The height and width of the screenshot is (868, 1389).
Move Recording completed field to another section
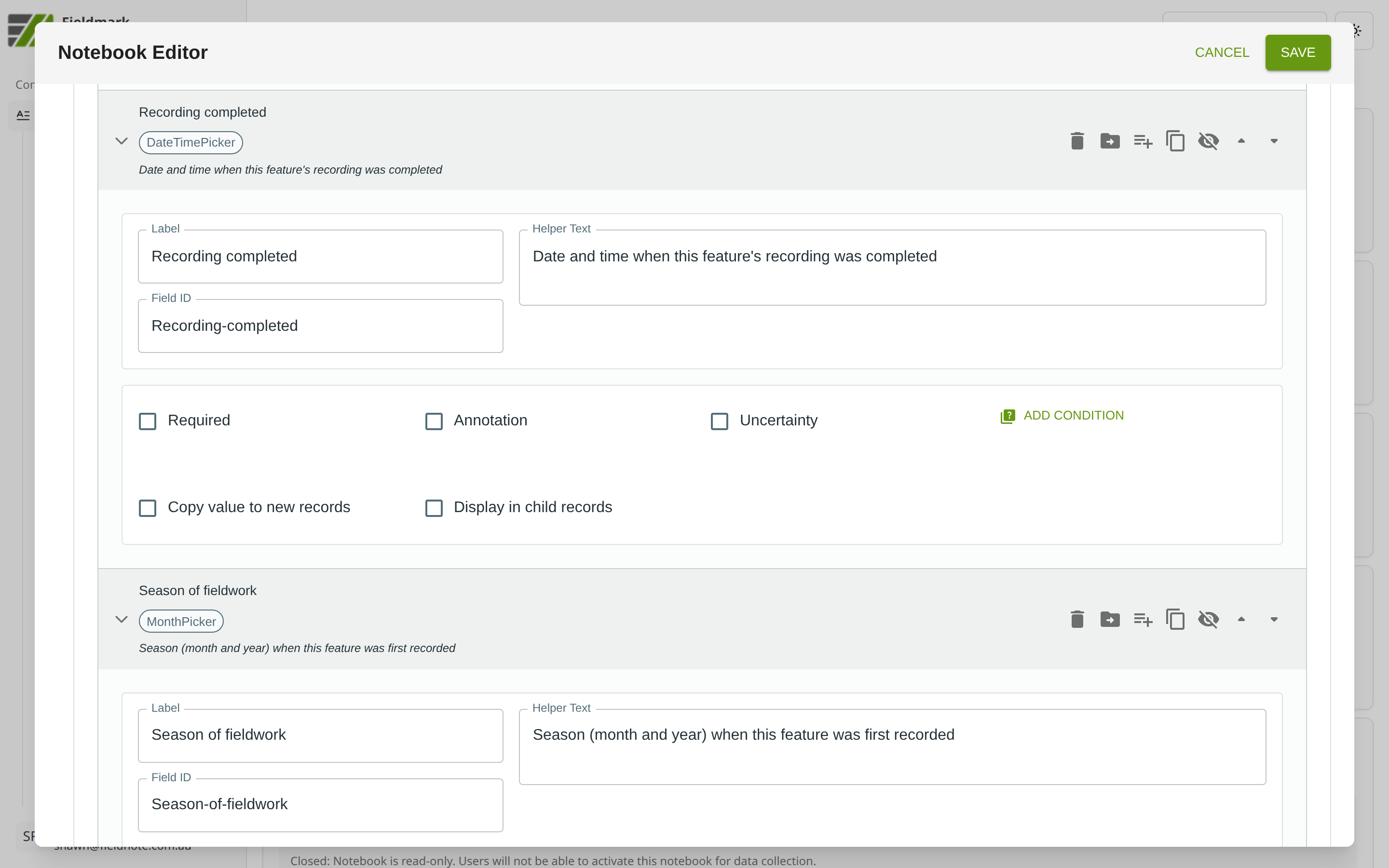point(1109,141)
